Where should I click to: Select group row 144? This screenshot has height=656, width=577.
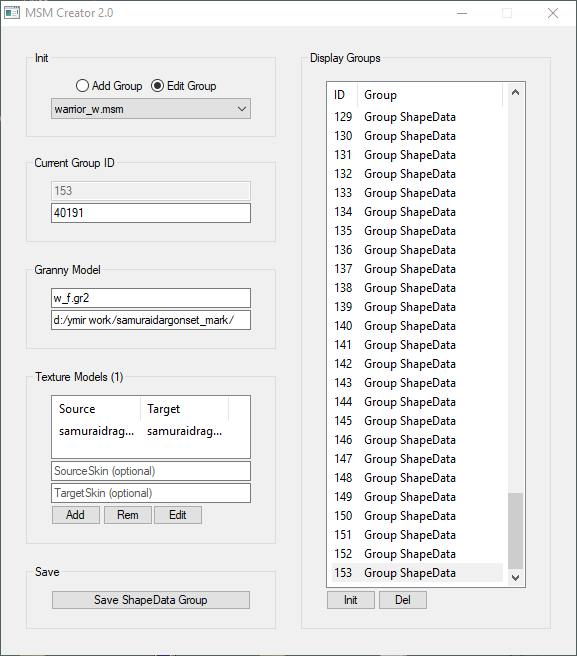(x=417, y=402)
